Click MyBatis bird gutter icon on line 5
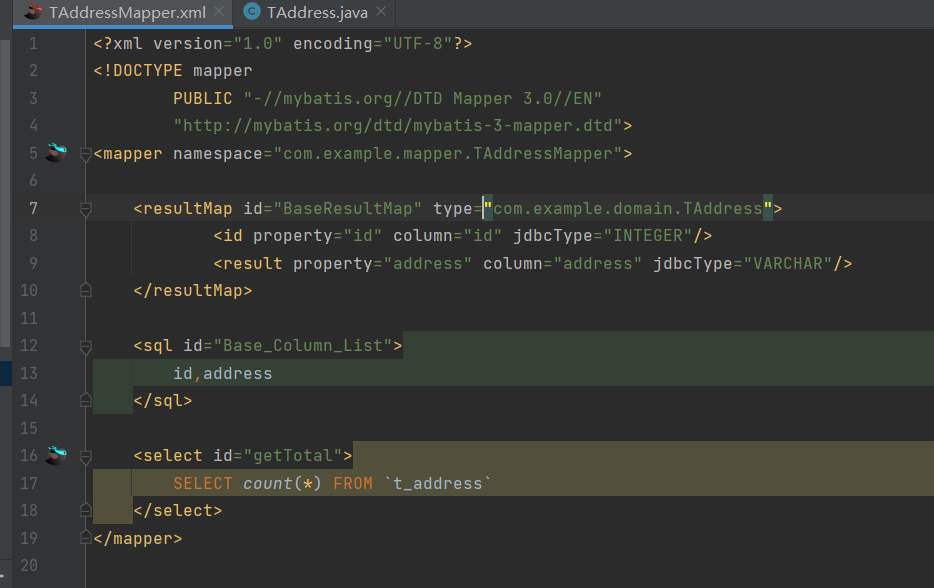The height and width of the screenshot is (588, 934). (57, 153)
